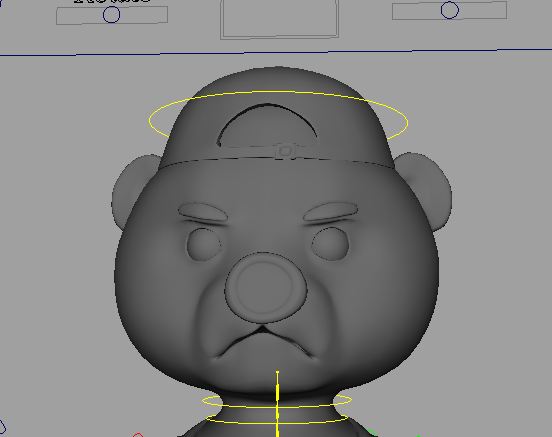Click the empty rectangular control box at top center
552x437 pixels.
pos(280,19)
